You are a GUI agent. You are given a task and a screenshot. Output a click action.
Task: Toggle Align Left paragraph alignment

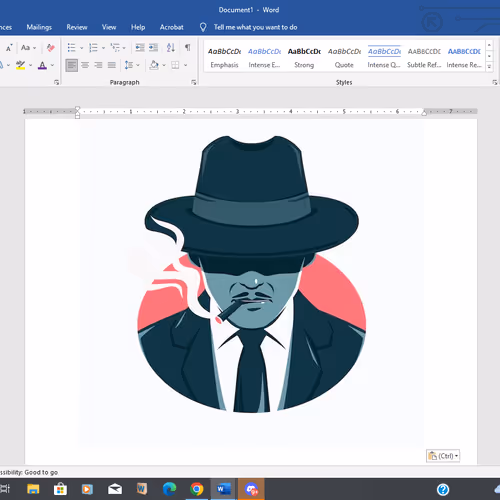tap(72, 65)
